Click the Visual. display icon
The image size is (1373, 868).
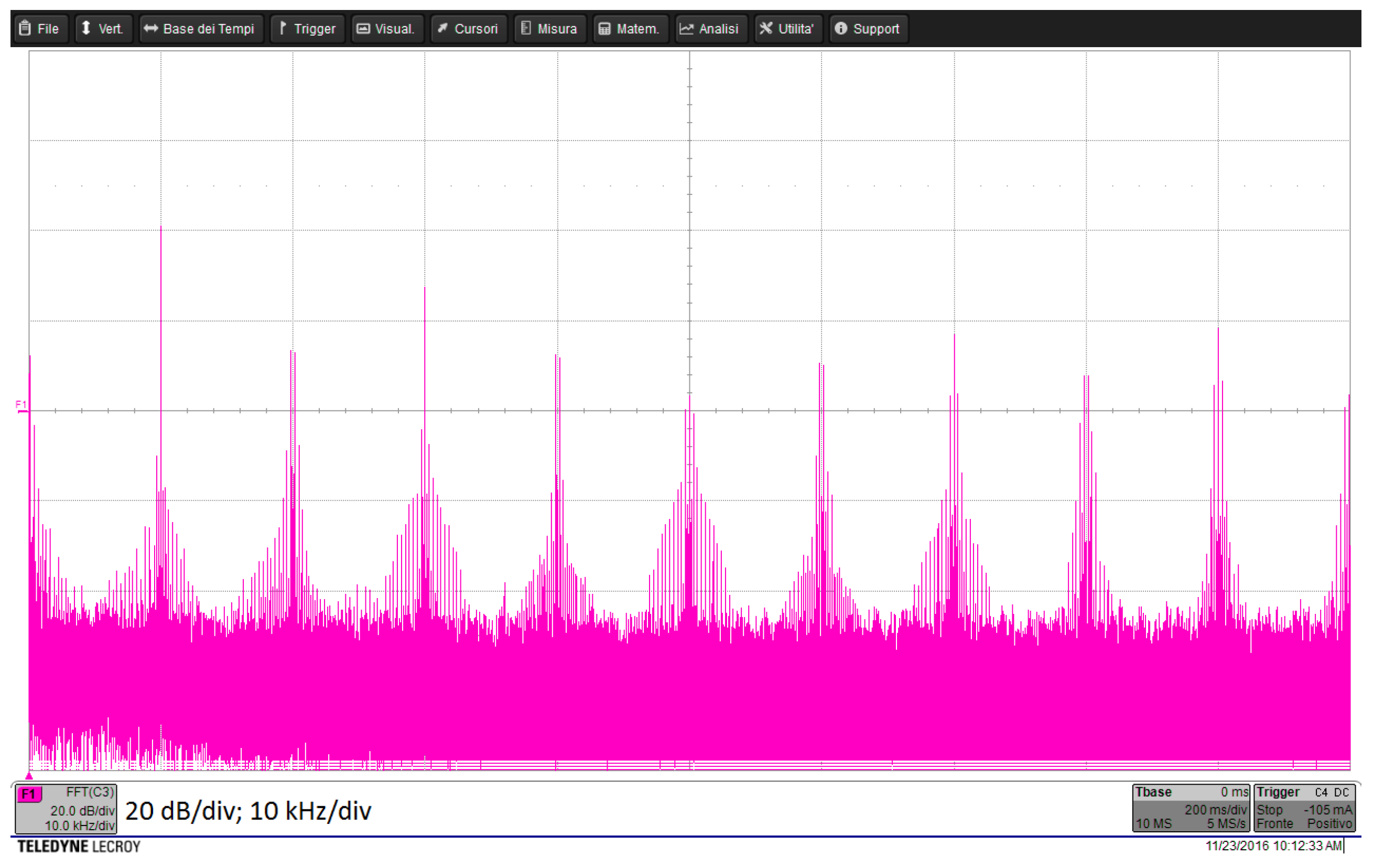tap(363, 28)
